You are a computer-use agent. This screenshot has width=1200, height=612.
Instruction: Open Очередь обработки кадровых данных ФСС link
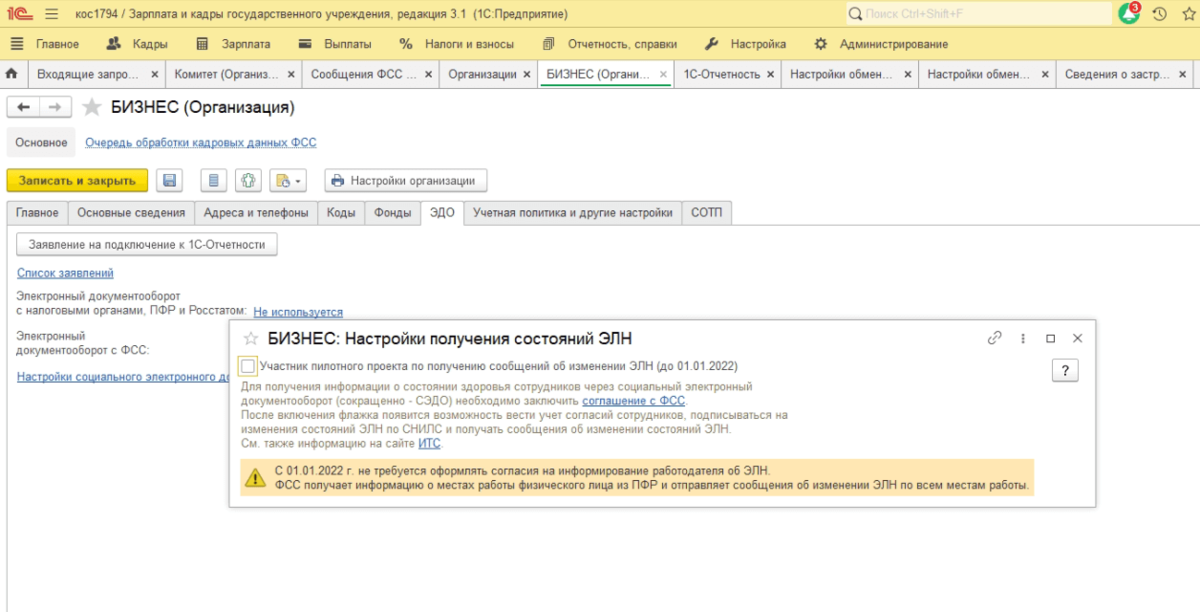(200, 143)
